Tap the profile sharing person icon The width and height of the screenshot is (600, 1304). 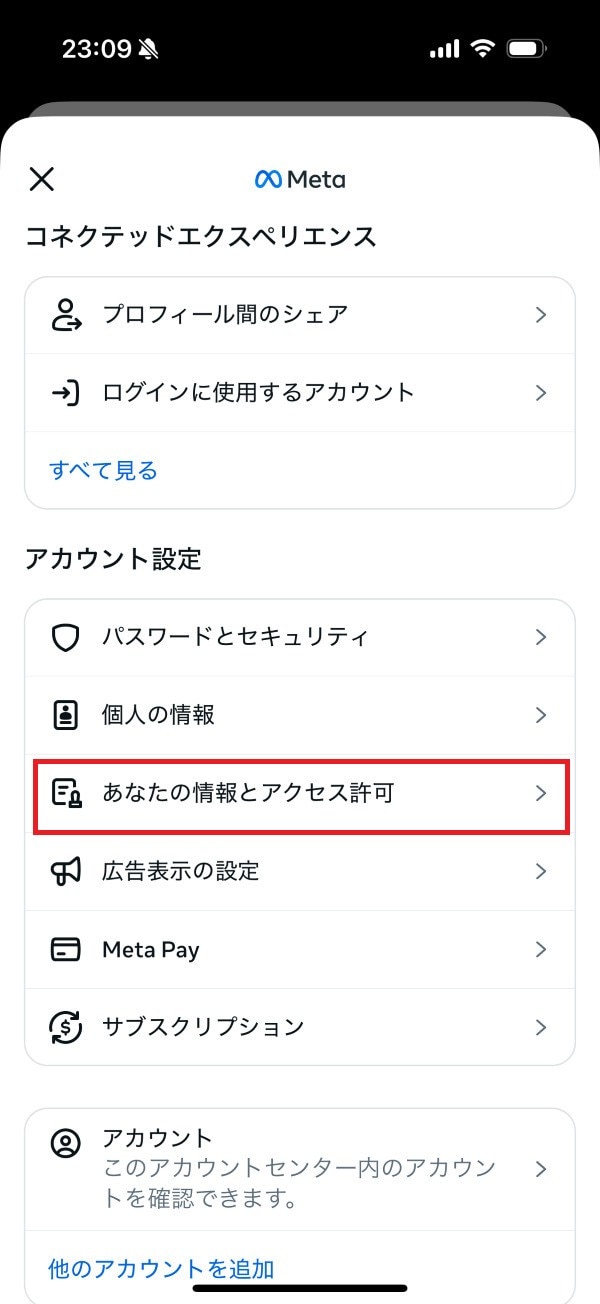click(65, 315)
